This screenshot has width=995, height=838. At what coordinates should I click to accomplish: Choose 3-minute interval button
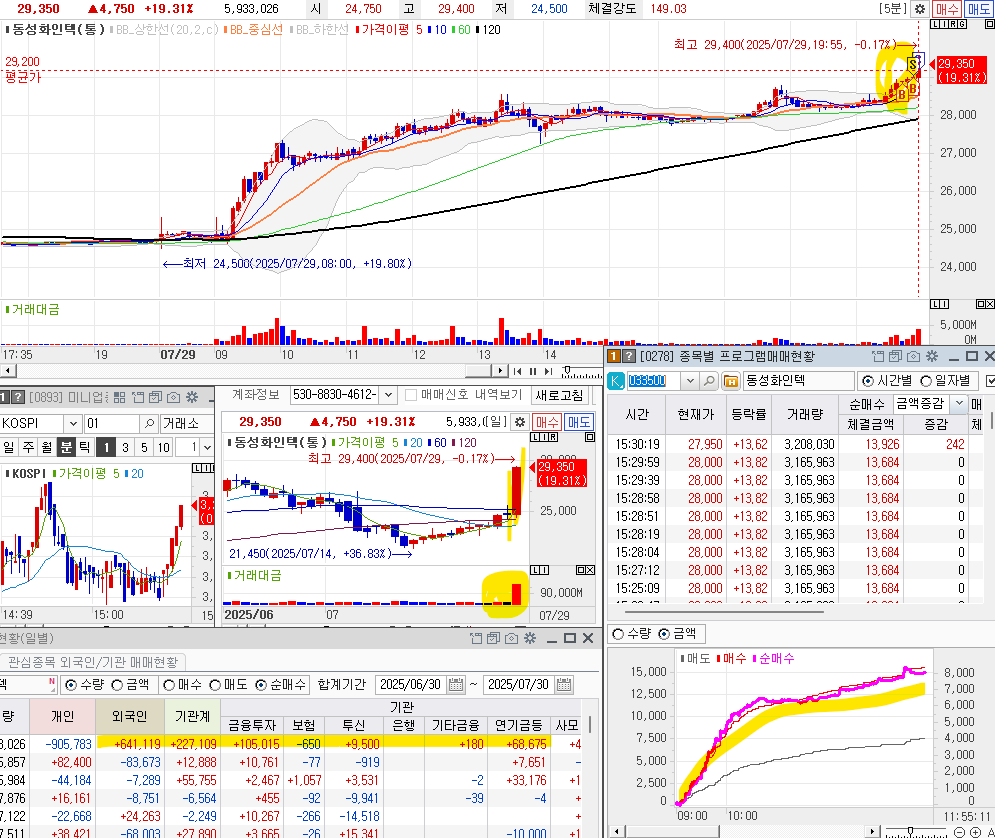pyautogui.click(x=126, y=448)
